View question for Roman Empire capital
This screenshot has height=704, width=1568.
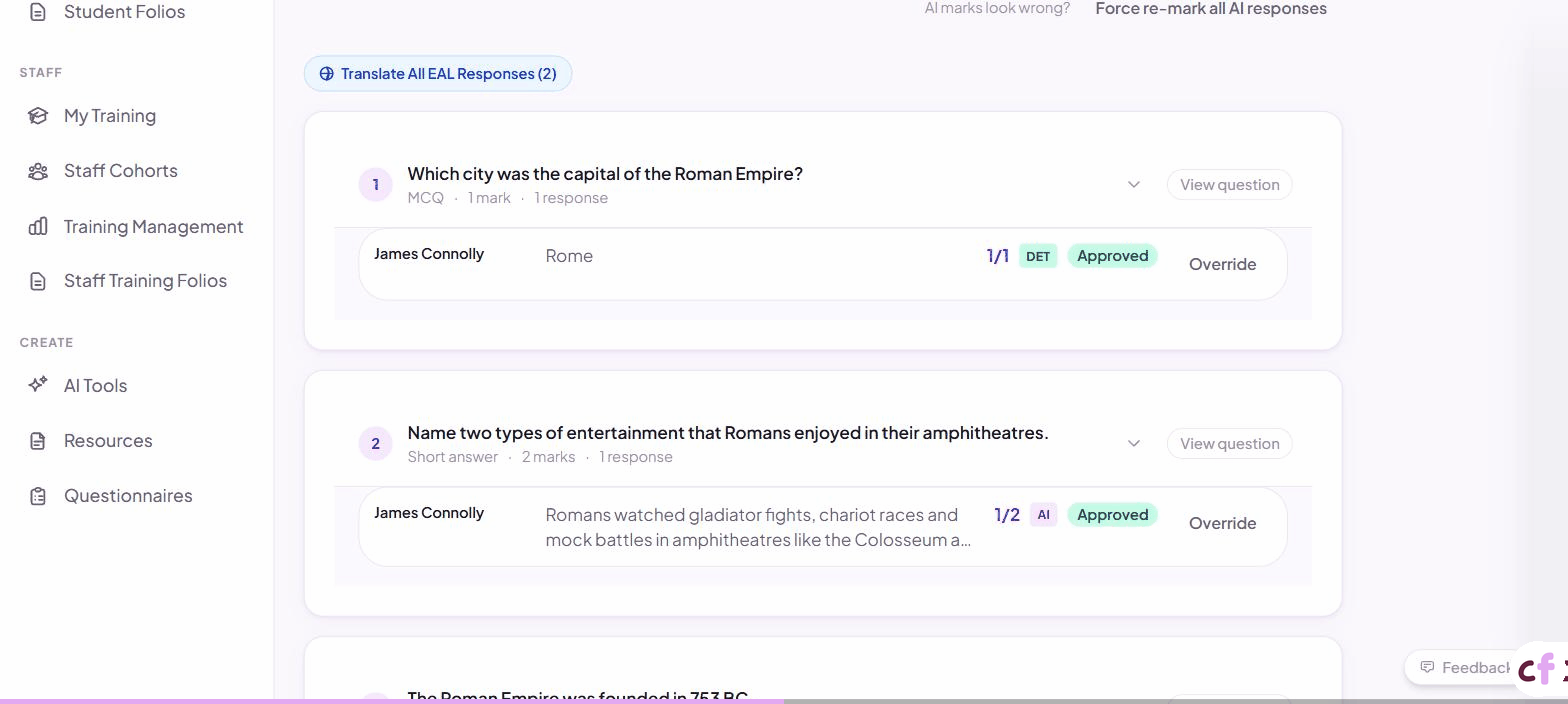[1229, 185]
